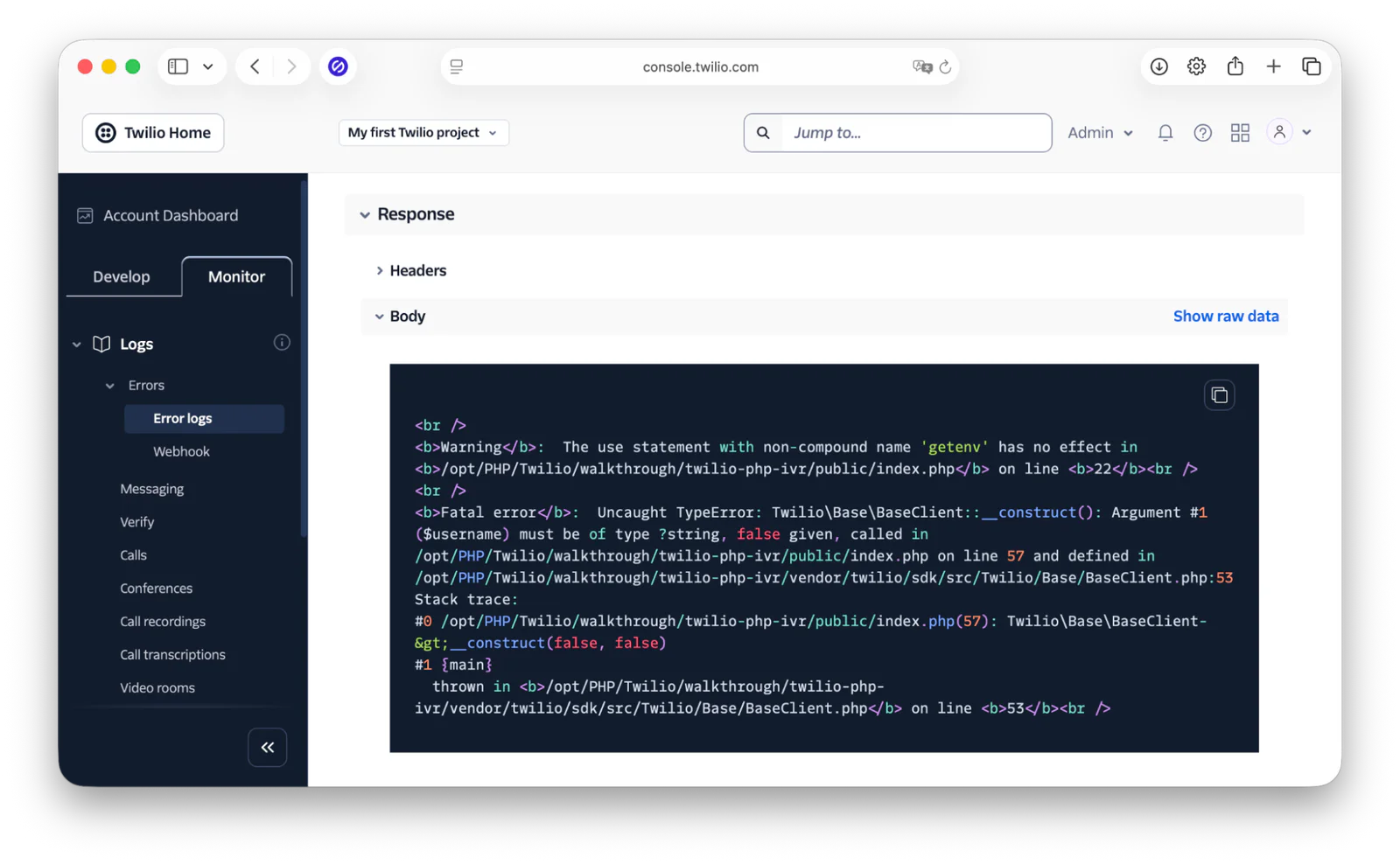
Task: Open the Admin account dropdown
Action: coord(1099,132)
